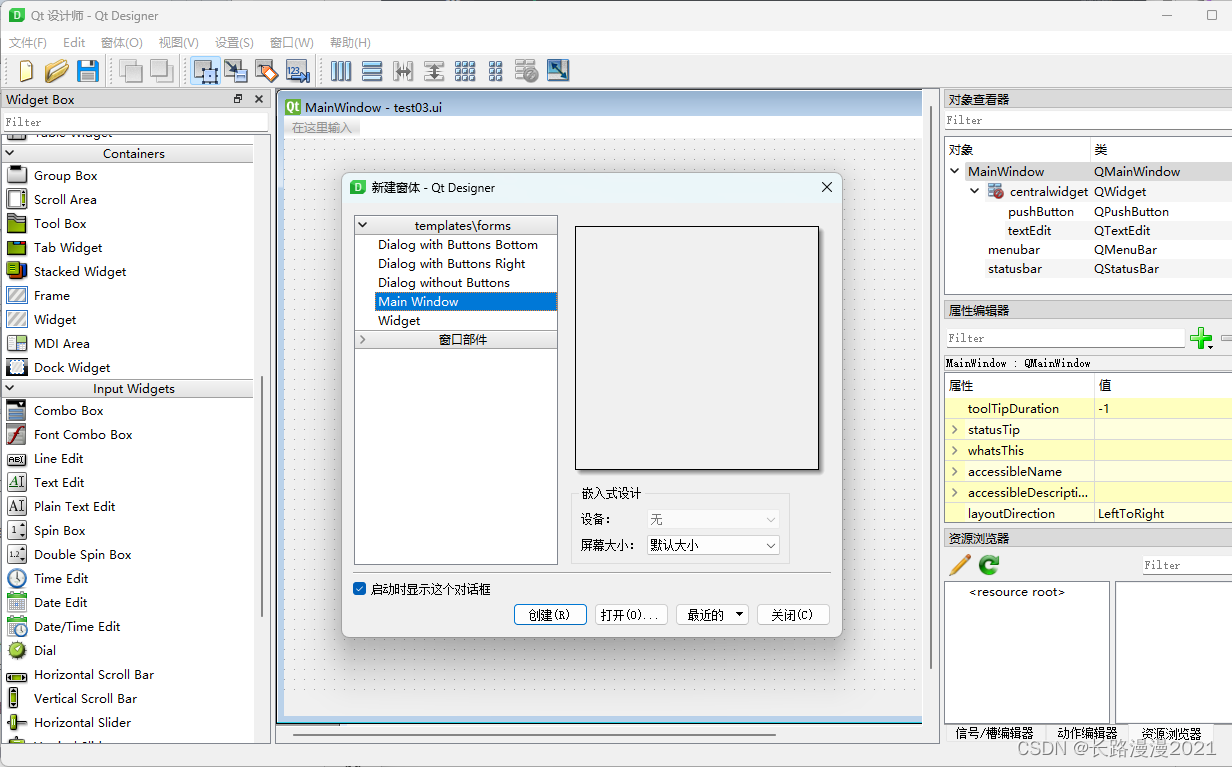This screenshot has width=1232, height=767.
Task: Collapse the Containers category in Widget Box
Action: click(10, 153)
